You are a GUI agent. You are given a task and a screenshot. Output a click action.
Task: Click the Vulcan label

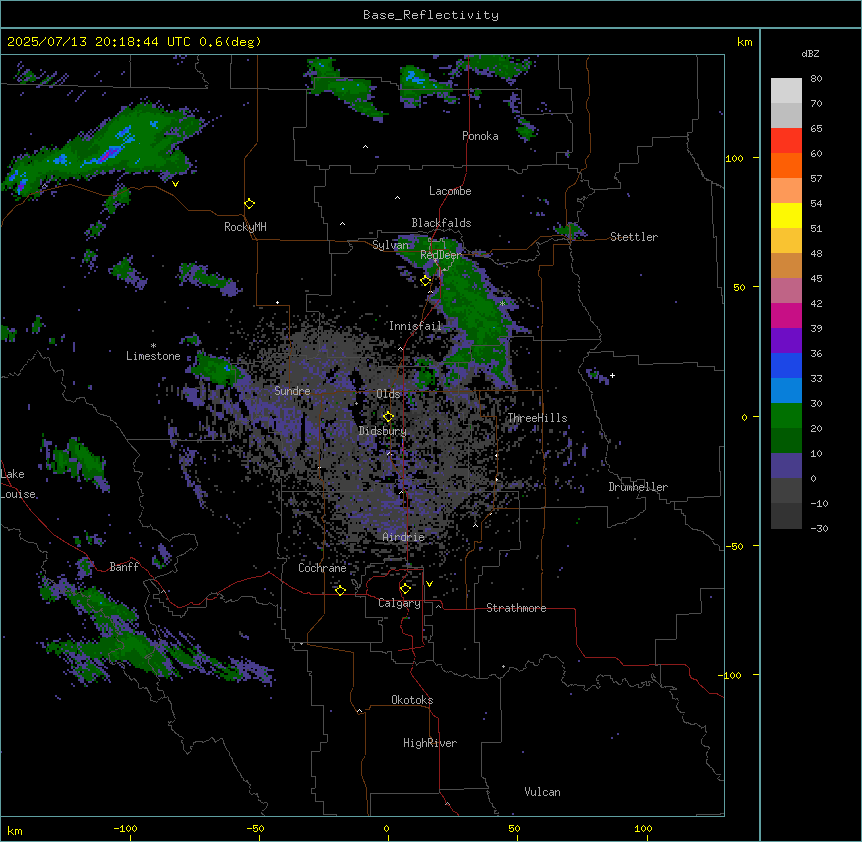pos(542,792)
